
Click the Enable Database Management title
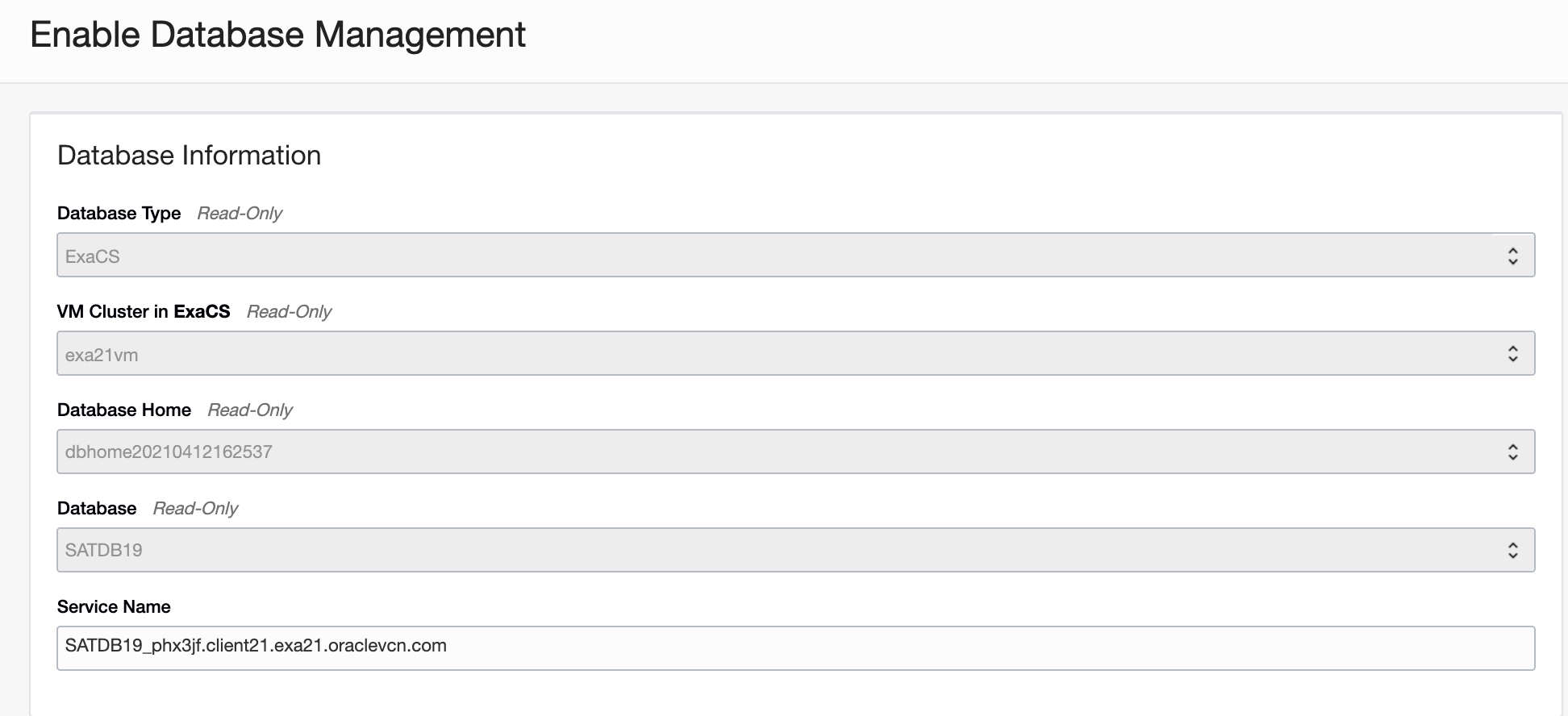click(277, 35)
